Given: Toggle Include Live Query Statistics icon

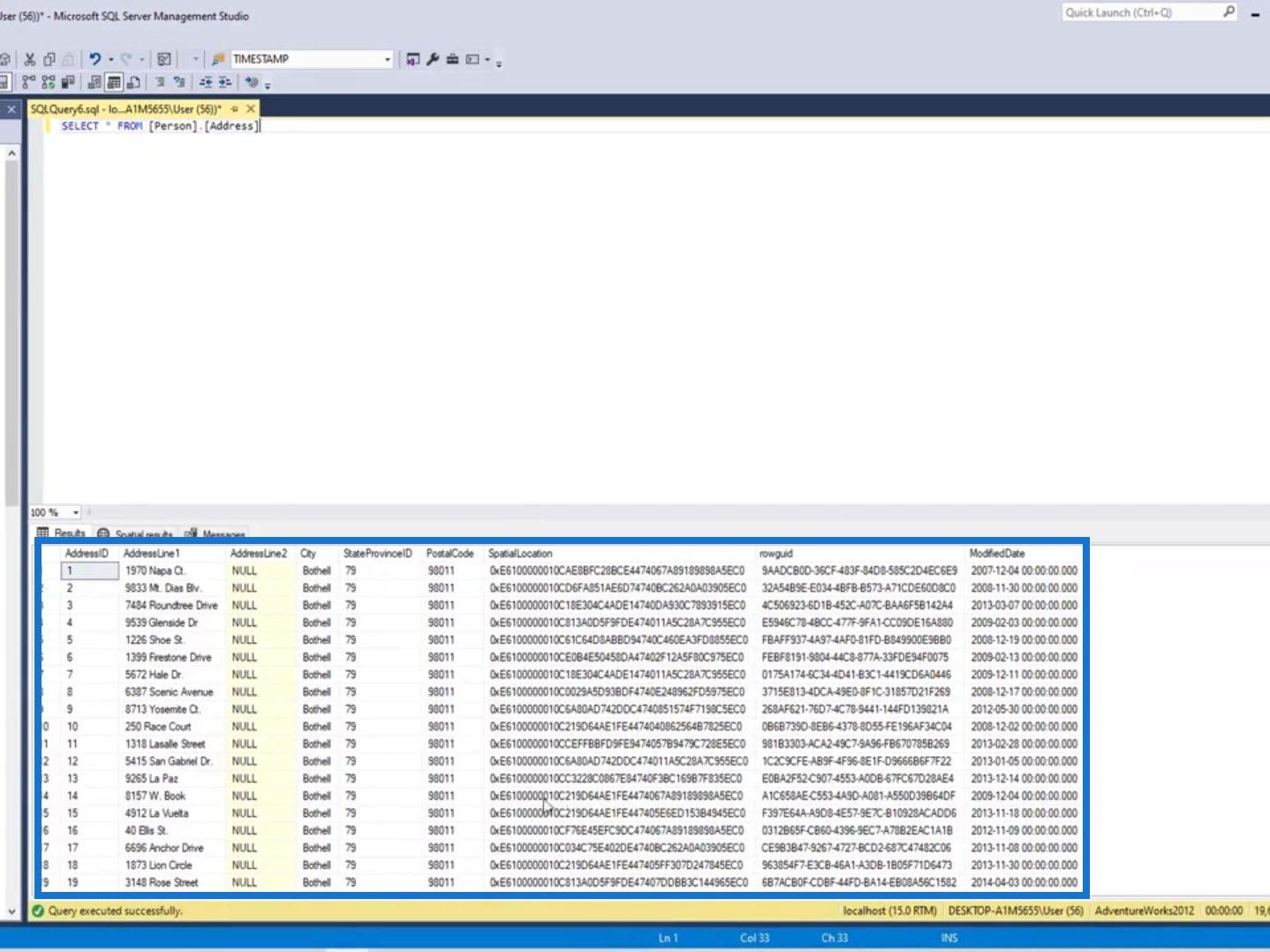Looking at the screenshot, I should [48, 82].
